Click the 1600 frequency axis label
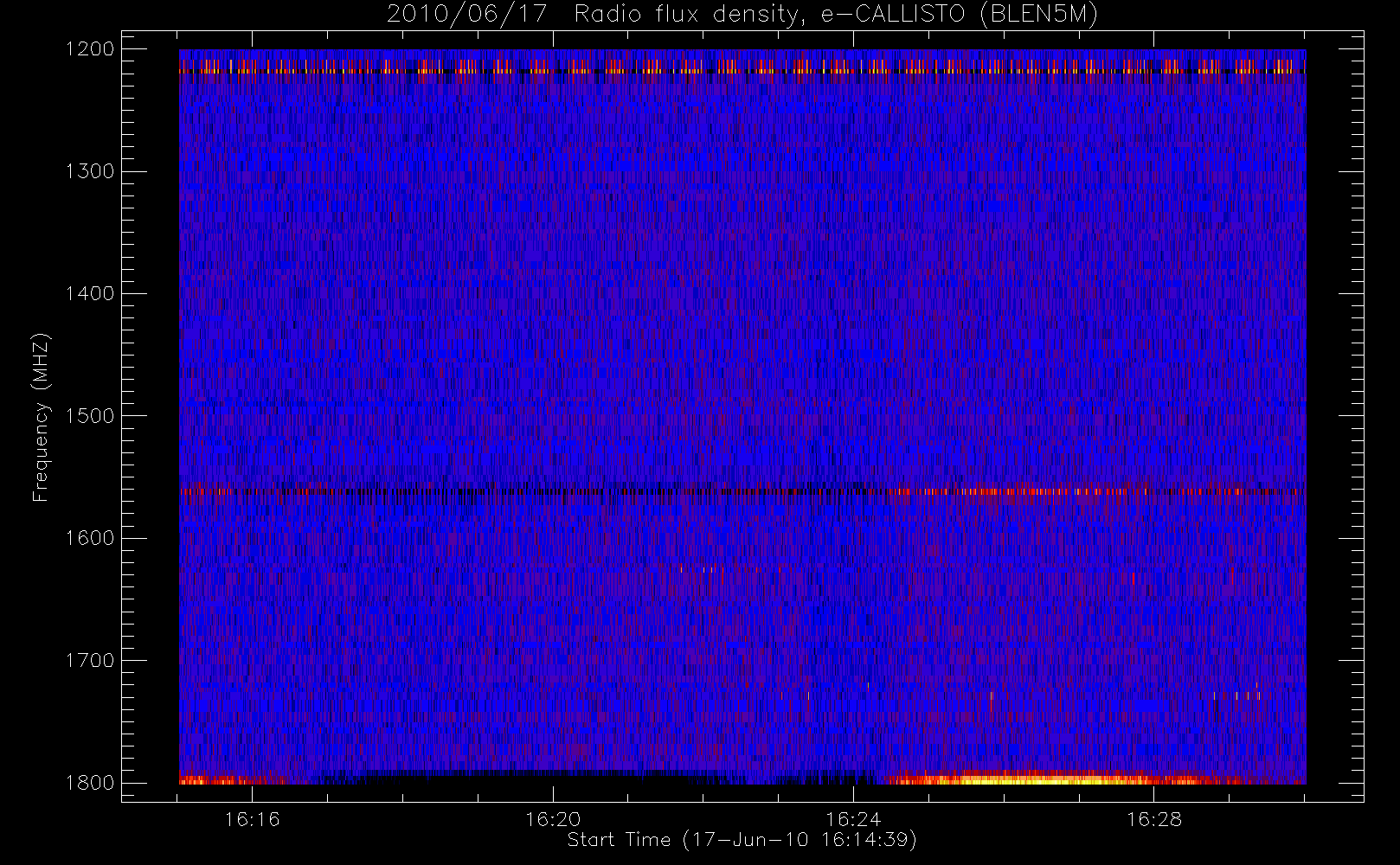Image resolution: width=1400 pixels, height=865 pixels. (90, 538)
